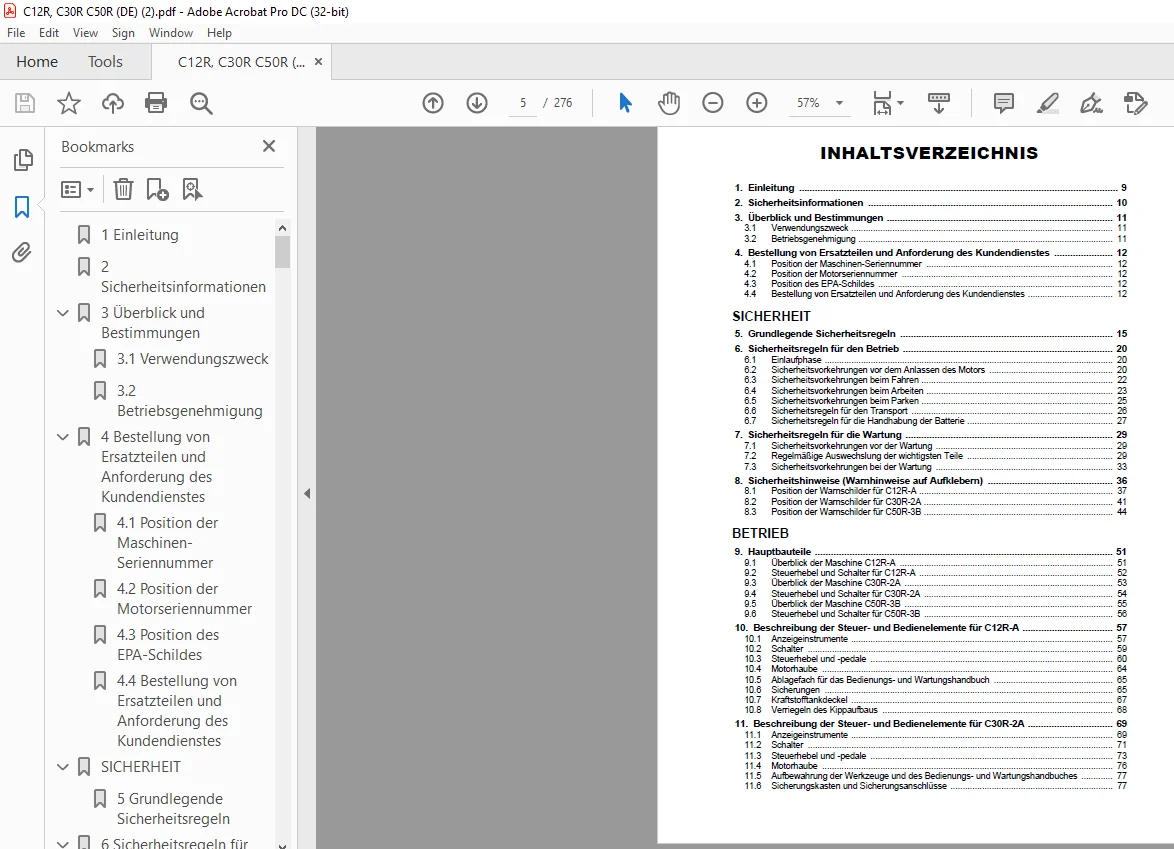The height and width of the screenshot is (849, 1174).
Task: Jump to '4.3 Position des EPA-Schildes' bookmark
Action: pos(168,645)
